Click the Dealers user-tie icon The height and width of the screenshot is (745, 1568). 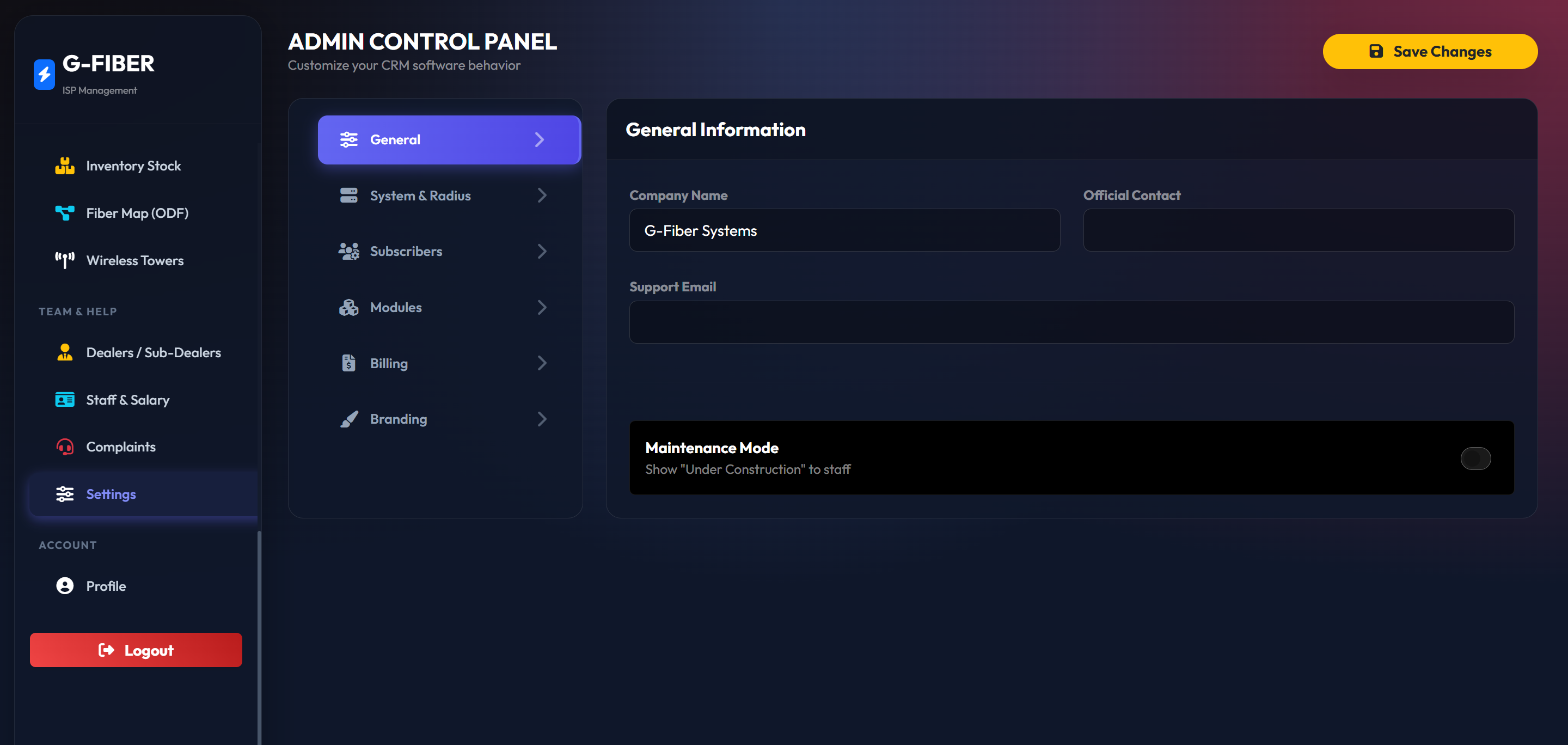[65, 352]
